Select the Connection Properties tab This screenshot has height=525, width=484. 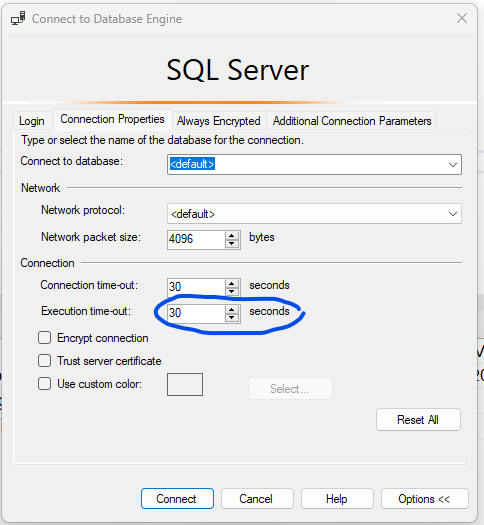click(x=112, y=119)
